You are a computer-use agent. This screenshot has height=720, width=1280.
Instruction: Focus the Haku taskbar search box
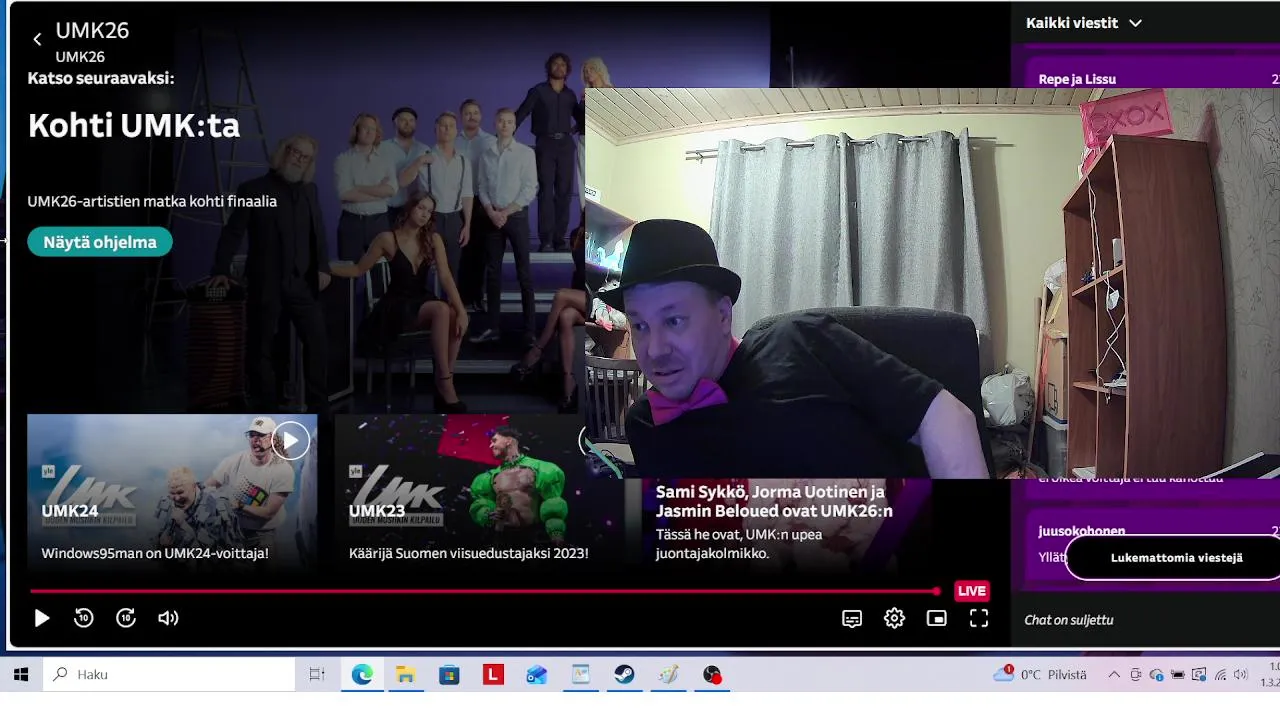click(169, 675)
